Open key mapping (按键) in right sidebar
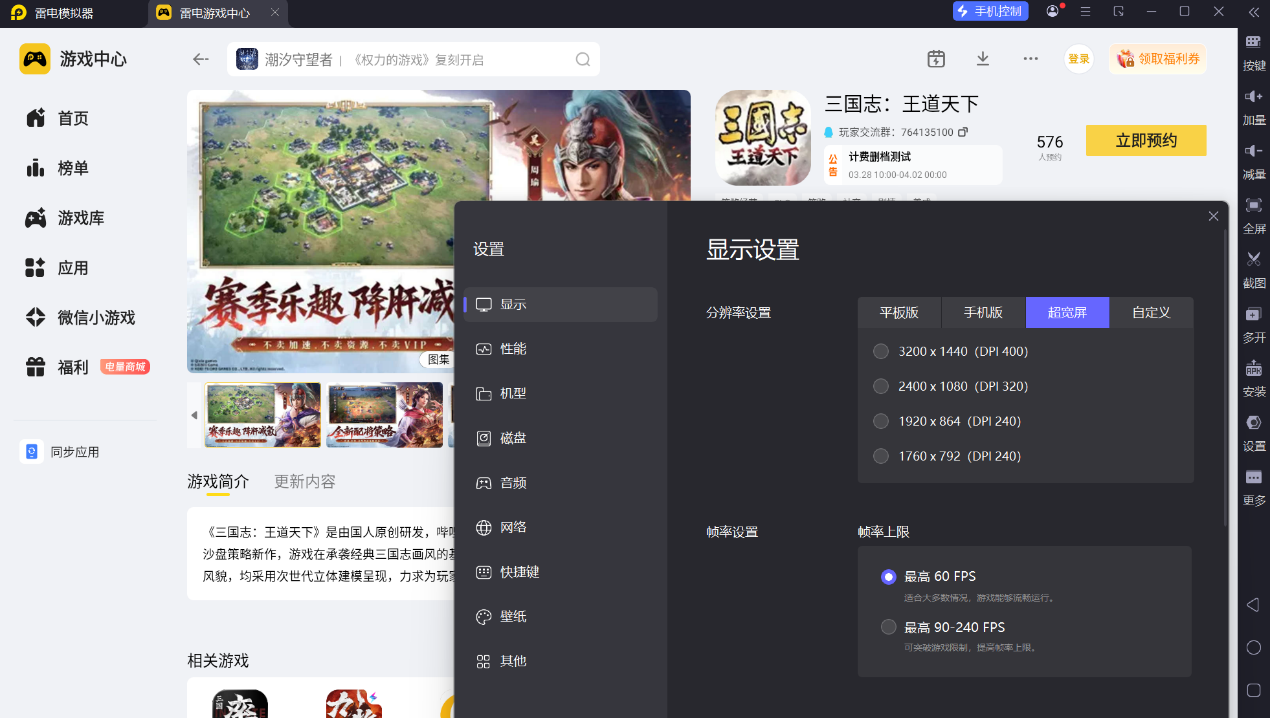The width and height of the screenshot is (1270, 718). (1253, 42)
